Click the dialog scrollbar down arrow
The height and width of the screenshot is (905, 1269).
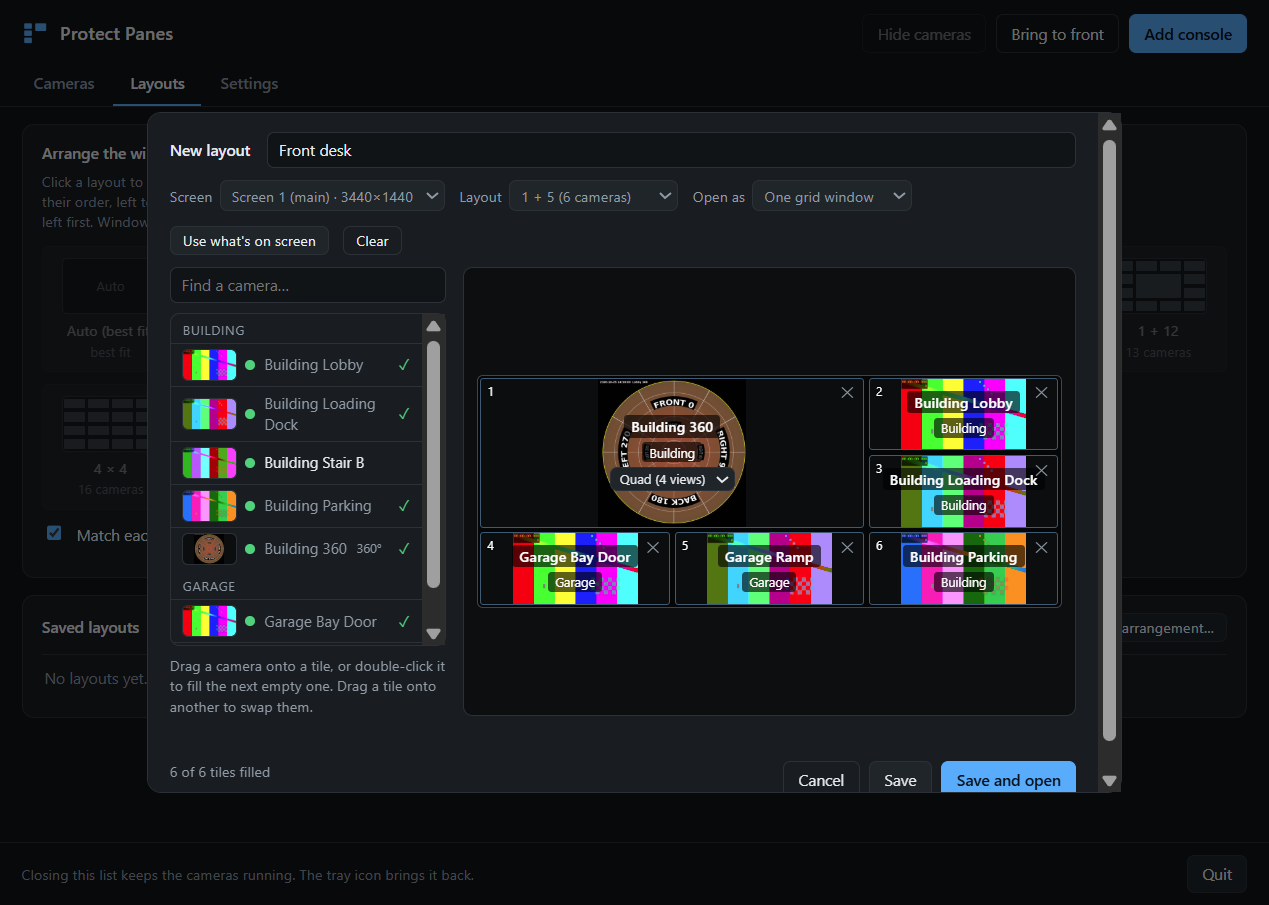1109,781
